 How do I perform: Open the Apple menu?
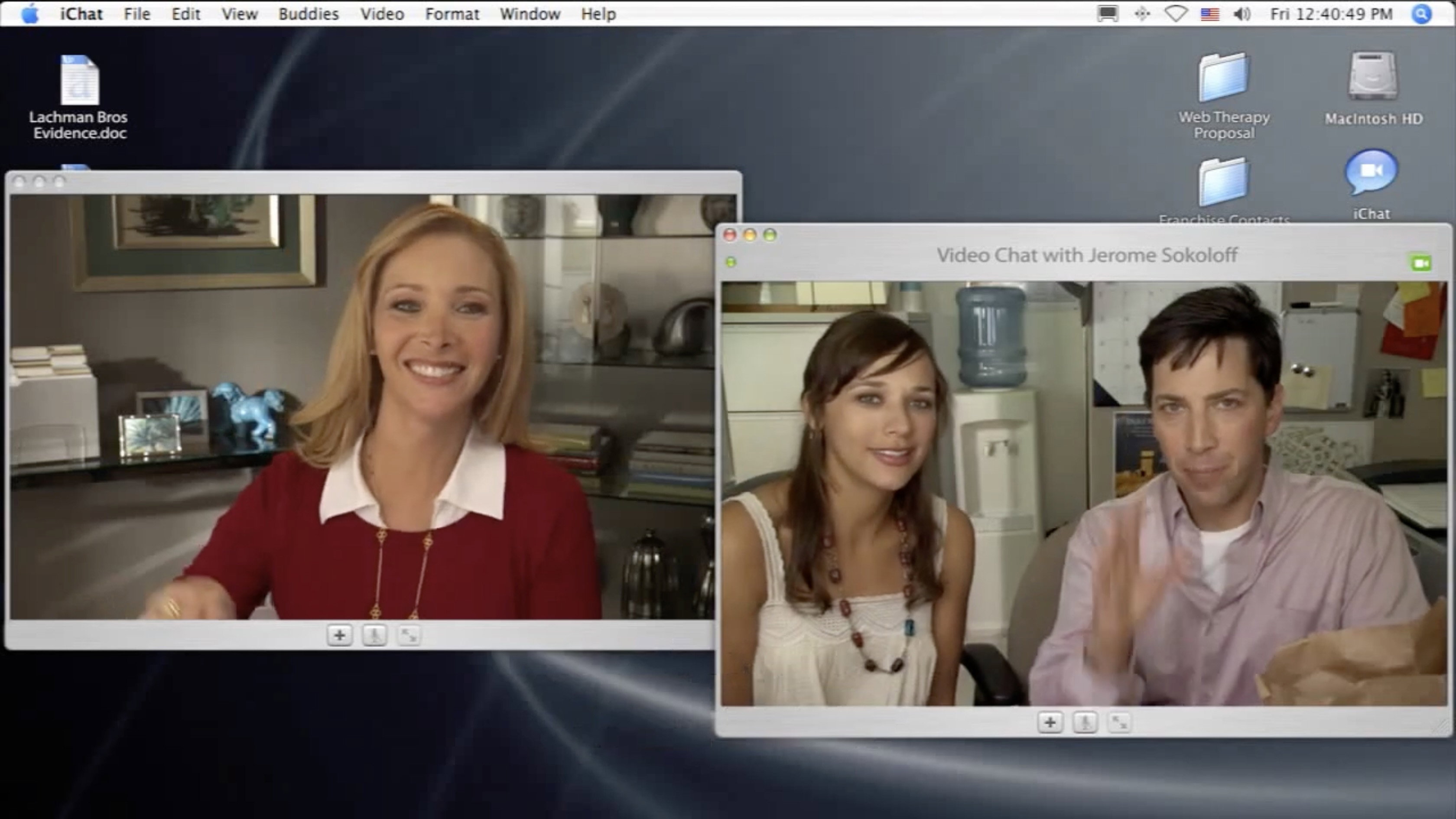30,13
